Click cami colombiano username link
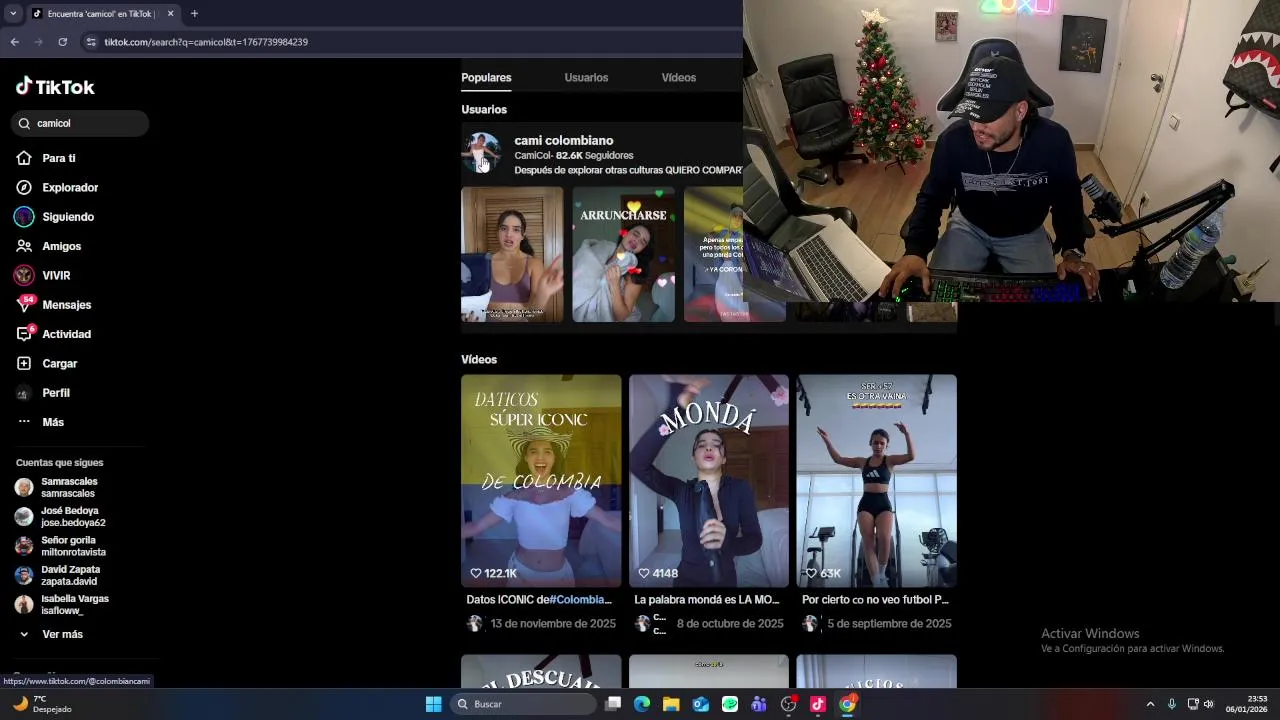 564,140
